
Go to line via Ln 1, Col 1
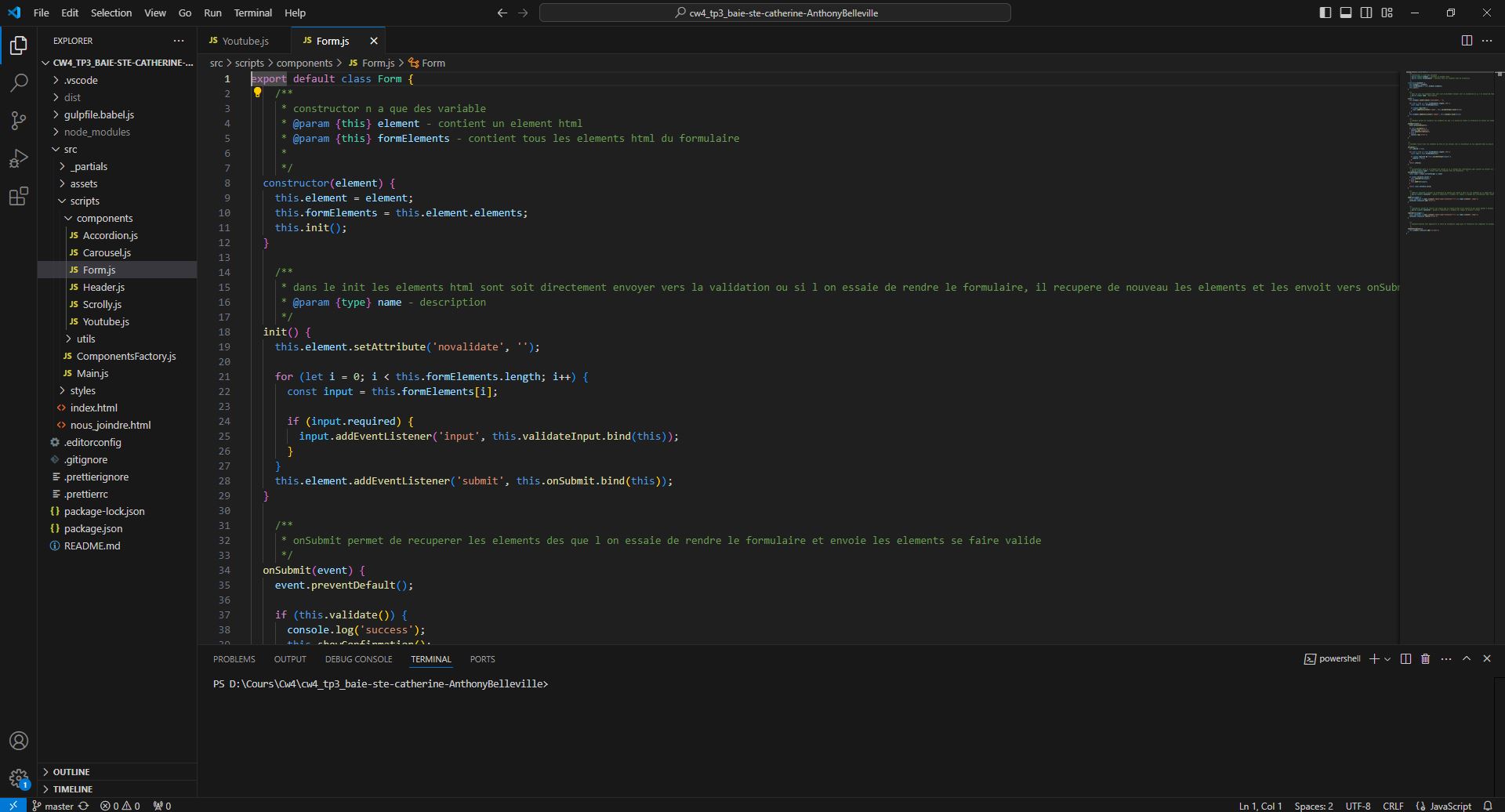tap(1260, 806)
